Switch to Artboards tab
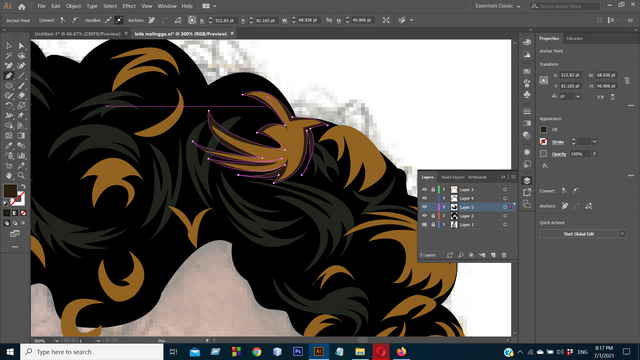The height and width of the screenshot is (360, 640). pyautogui.click(x=477, y=177)
